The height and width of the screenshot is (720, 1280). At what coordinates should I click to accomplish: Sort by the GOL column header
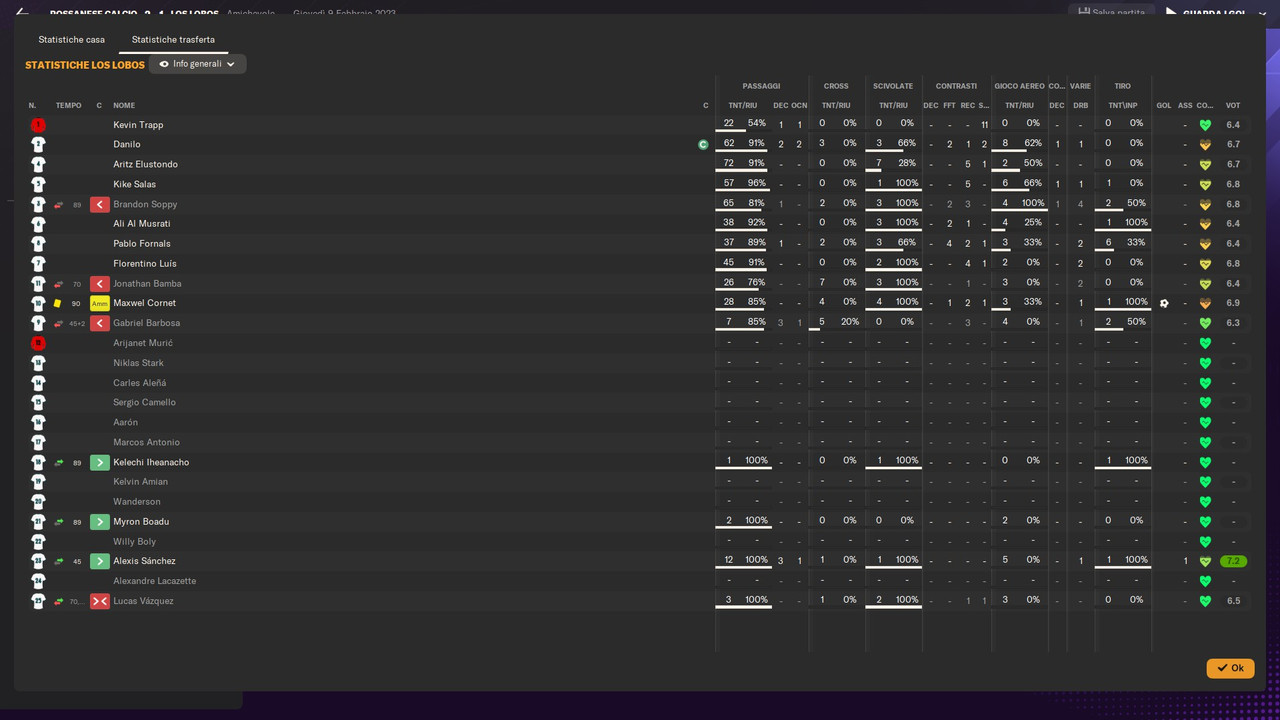pos(1164,105)
